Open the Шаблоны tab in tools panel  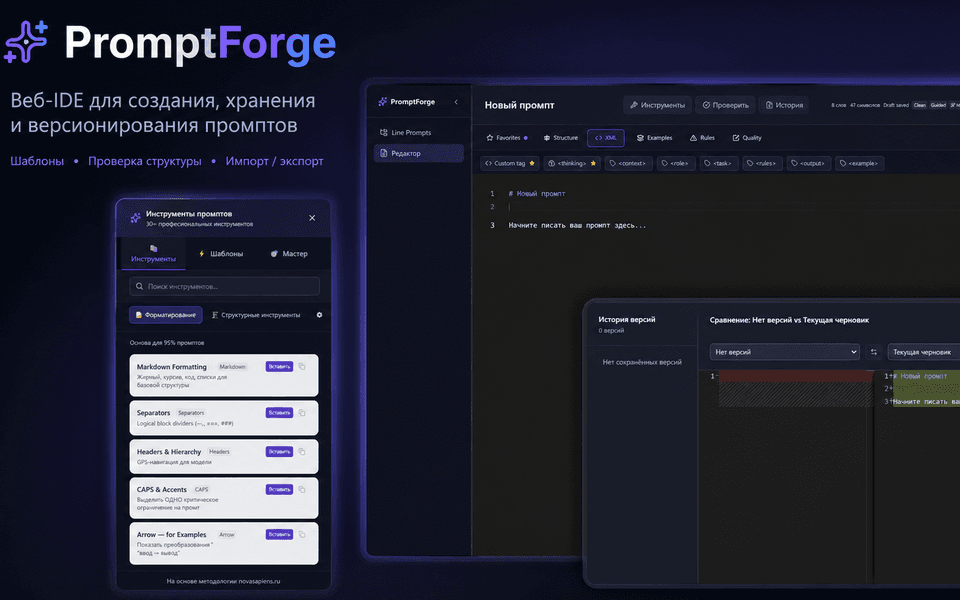(x=221, y=253)
